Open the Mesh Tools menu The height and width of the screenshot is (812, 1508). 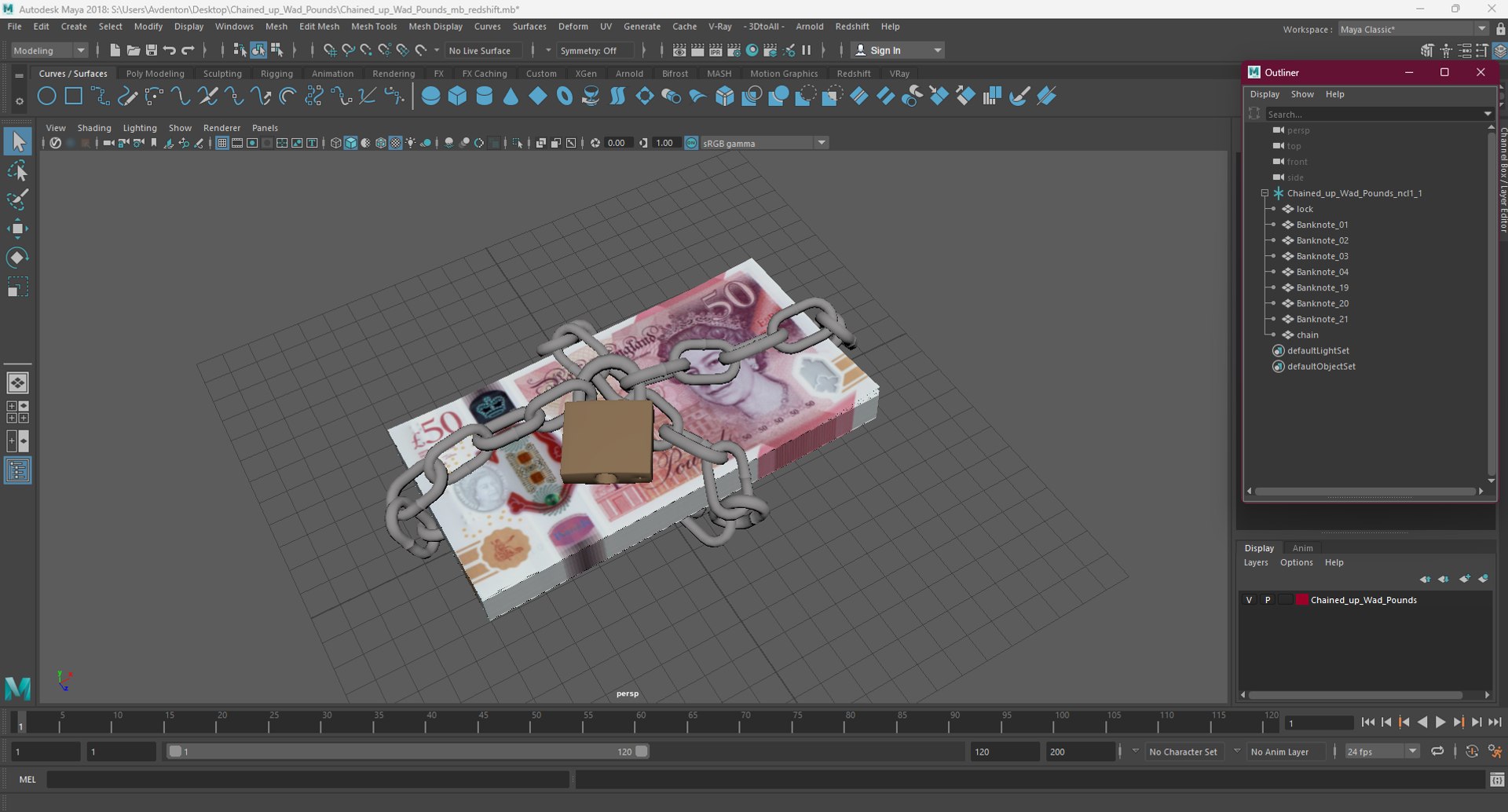pyautogui.click(x=374, y=26)
